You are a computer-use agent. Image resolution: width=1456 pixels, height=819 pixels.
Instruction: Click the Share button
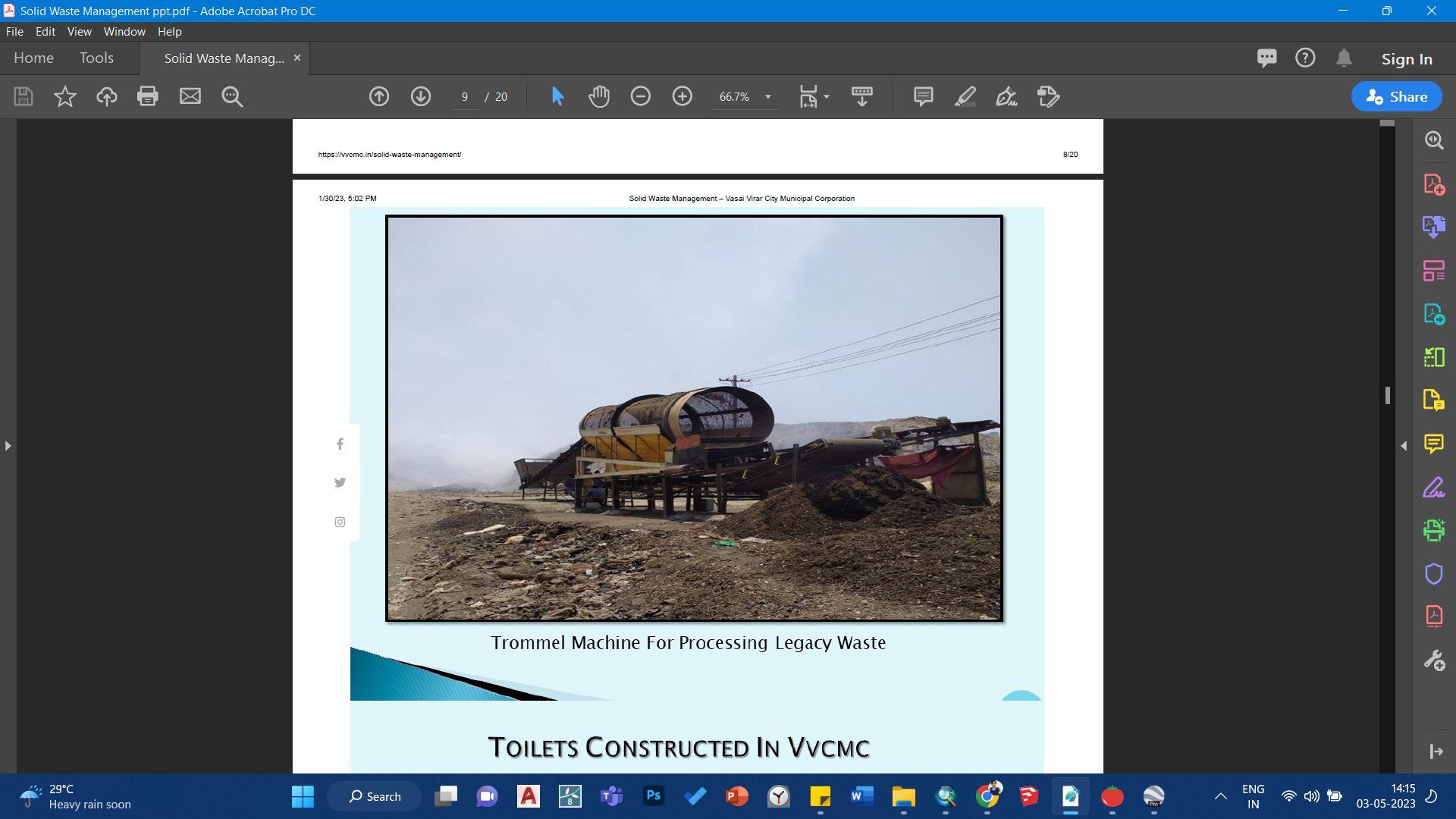1396,96
